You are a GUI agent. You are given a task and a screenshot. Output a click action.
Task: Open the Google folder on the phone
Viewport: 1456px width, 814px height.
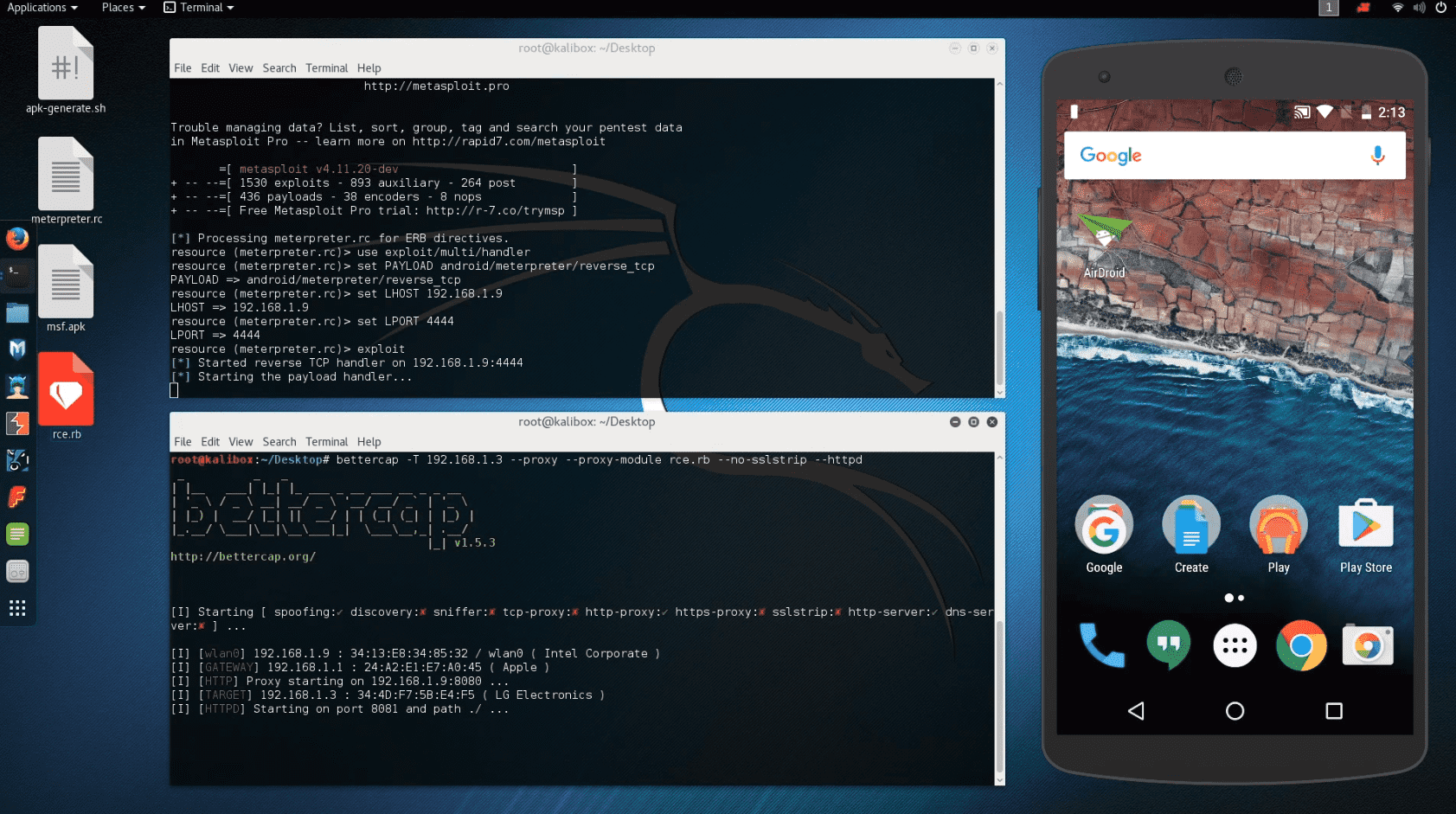(x=1104, y=534)
